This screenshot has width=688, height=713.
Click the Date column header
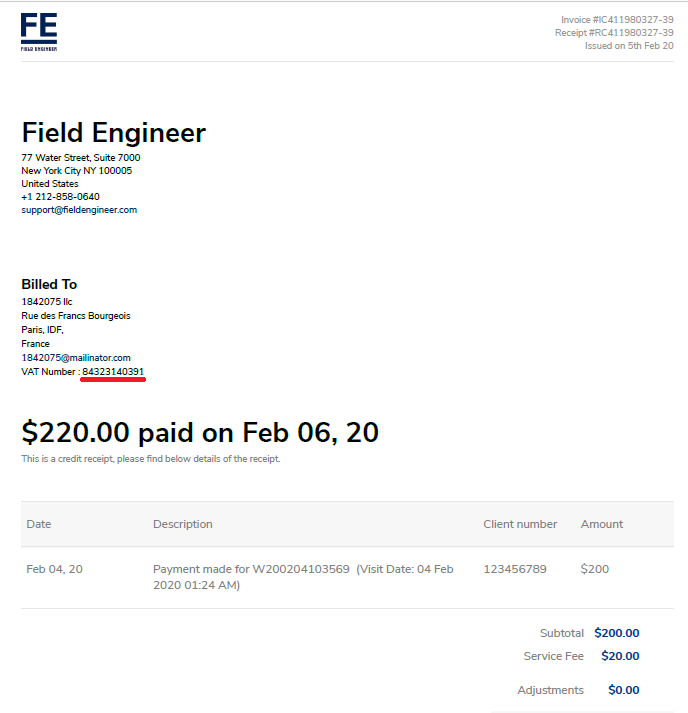(39, 524)
